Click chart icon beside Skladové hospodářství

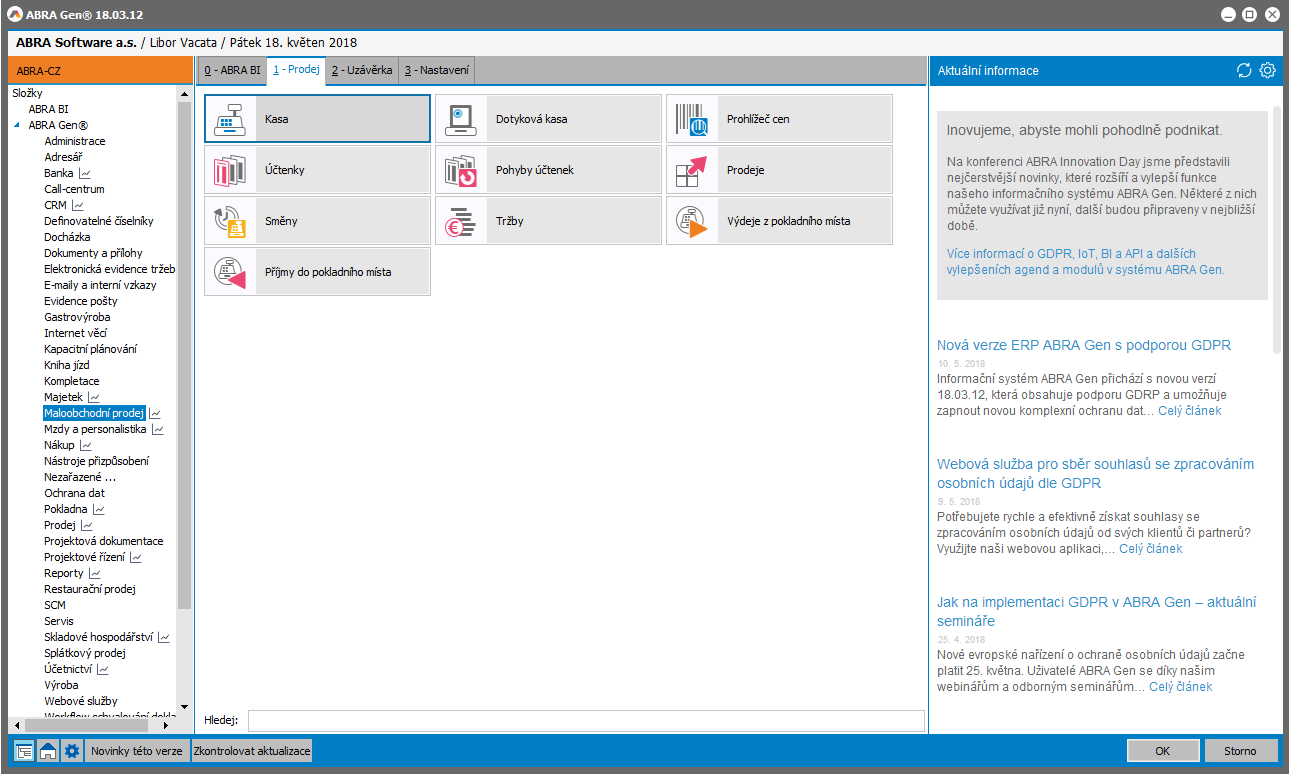pyautogui.click(x=164, y=637)
